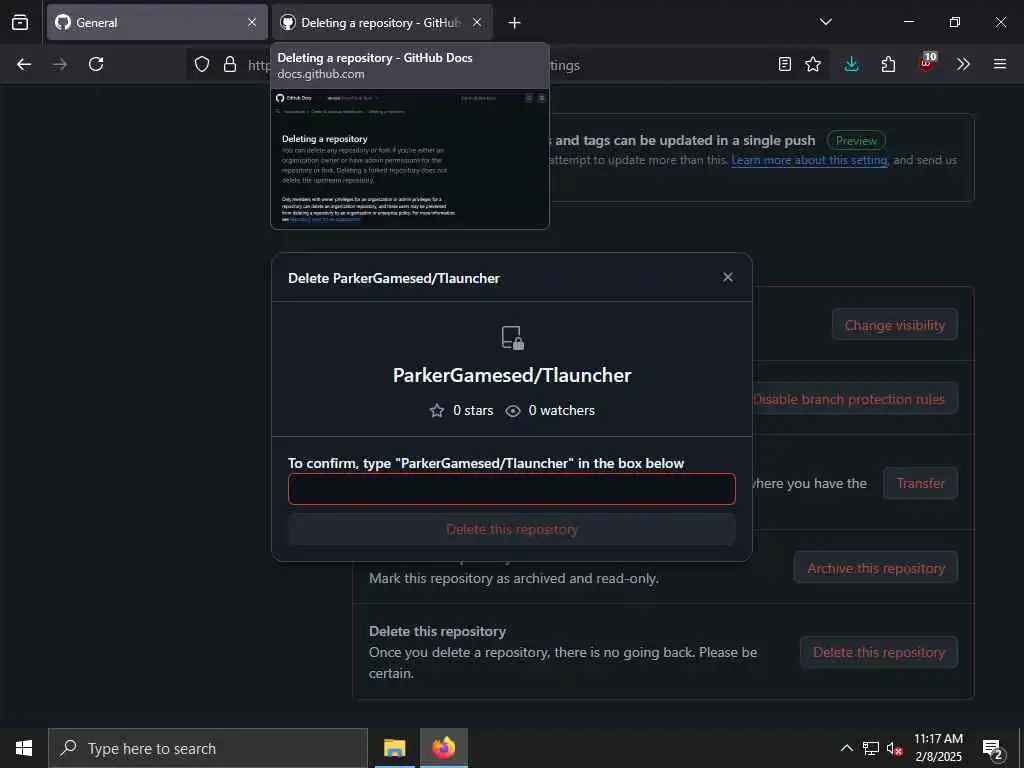Close the Deleting a repository tab
Screen dimensions: 1024x768
(x=477, y=22)
